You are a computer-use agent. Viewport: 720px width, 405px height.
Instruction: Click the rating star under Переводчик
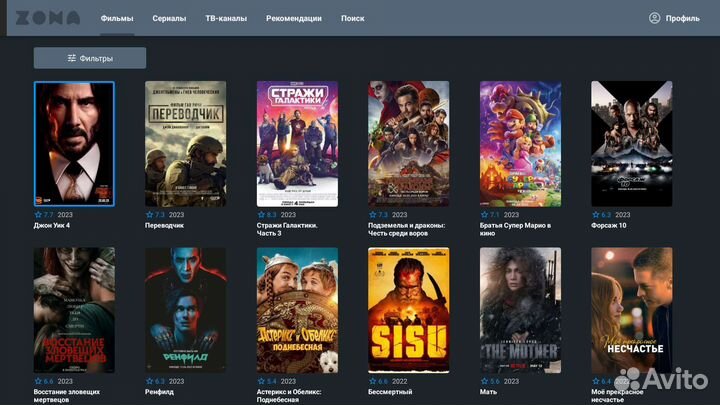149,214
